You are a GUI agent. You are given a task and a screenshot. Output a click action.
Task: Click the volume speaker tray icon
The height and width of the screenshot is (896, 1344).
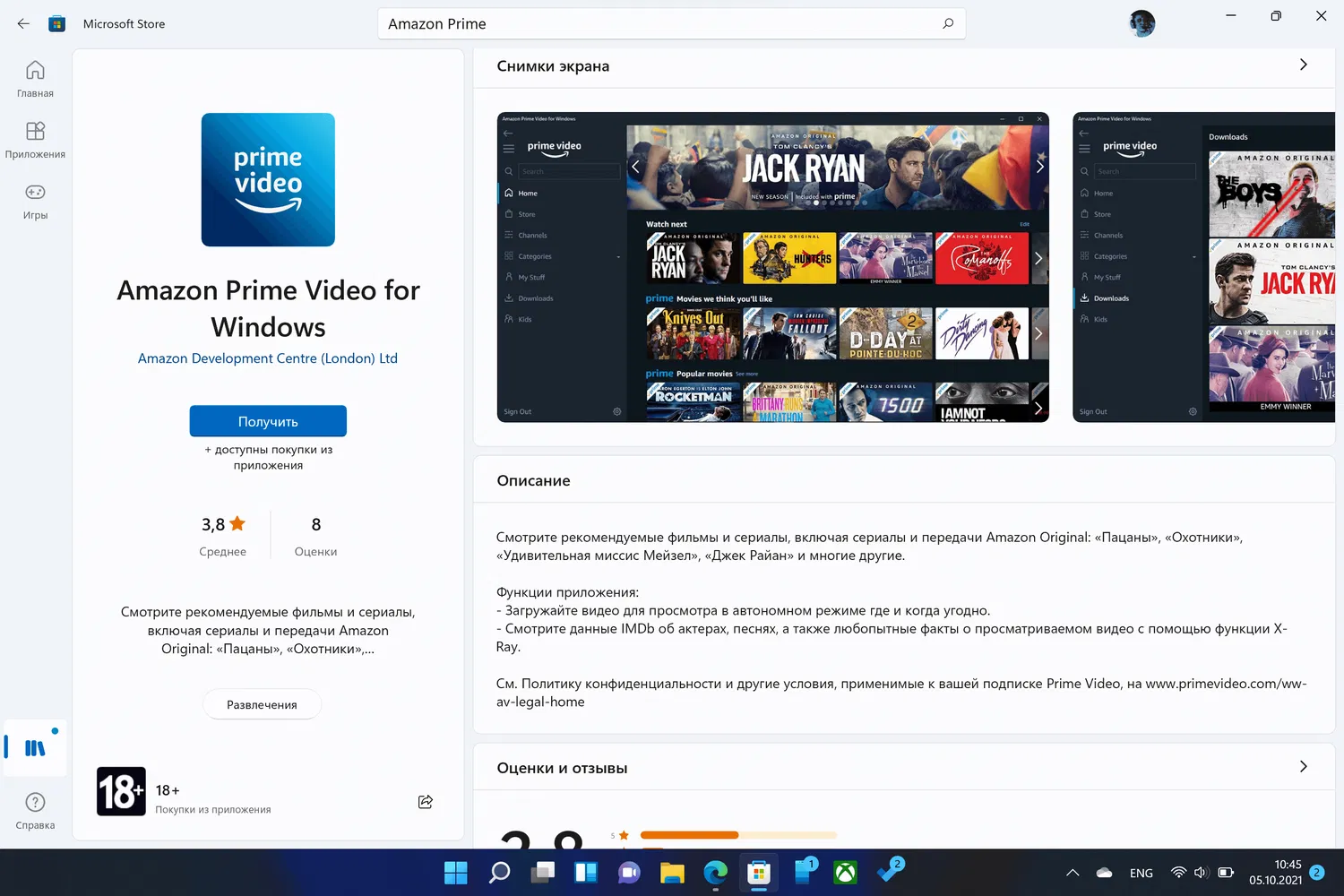coord(1202,873)
